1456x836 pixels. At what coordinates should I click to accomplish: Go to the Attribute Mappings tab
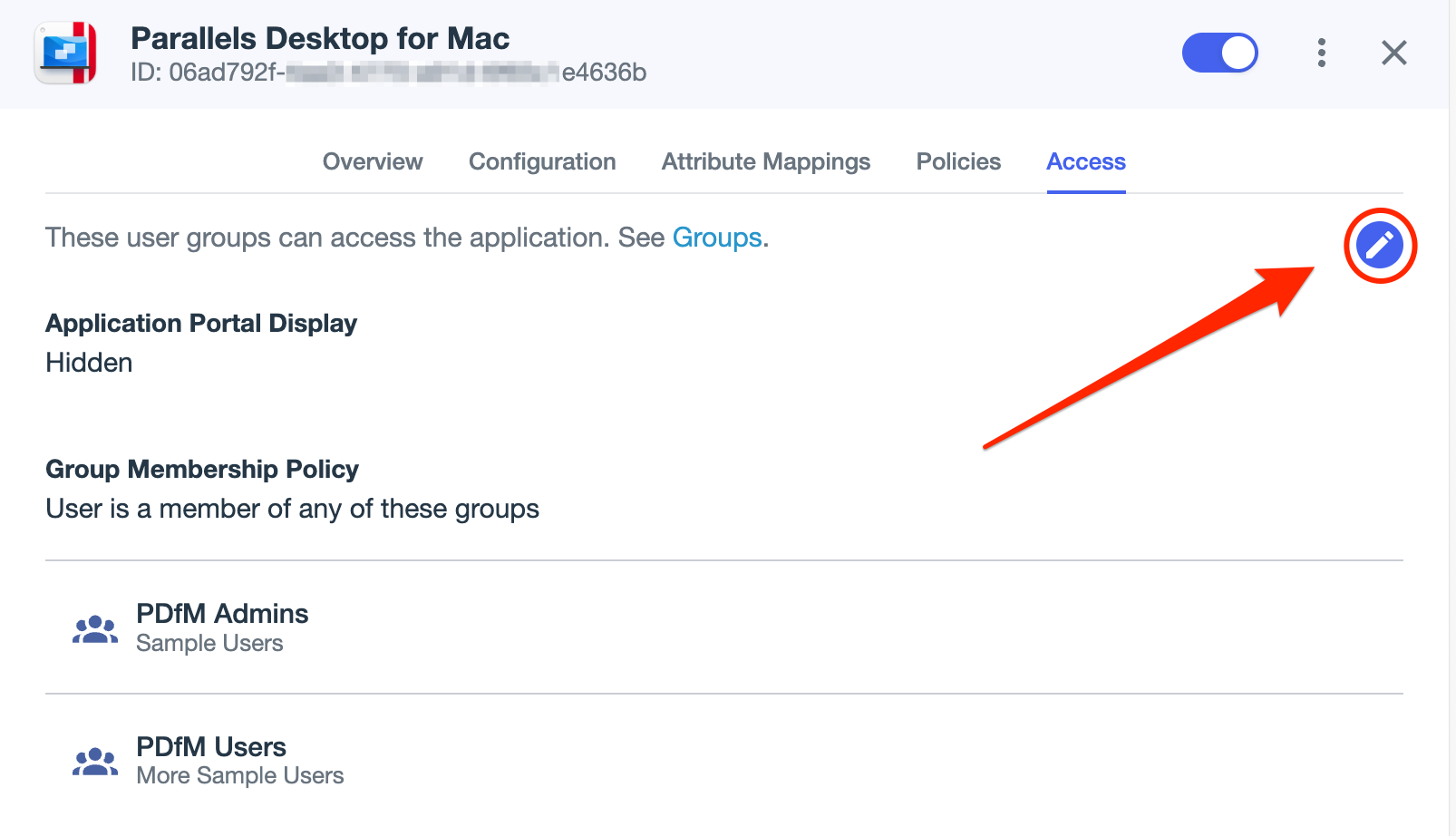(x=766, y=161)
